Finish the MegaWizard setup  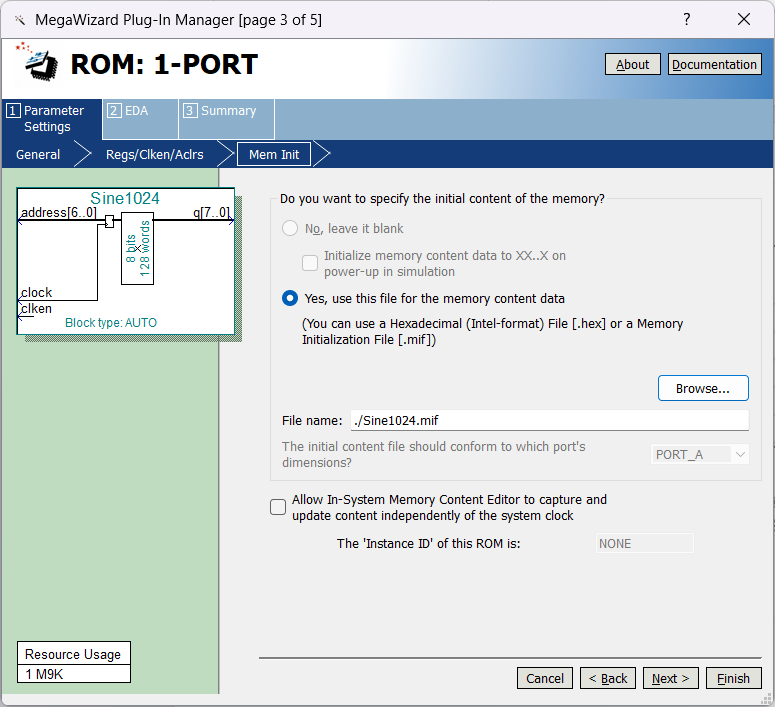(733, 678)
